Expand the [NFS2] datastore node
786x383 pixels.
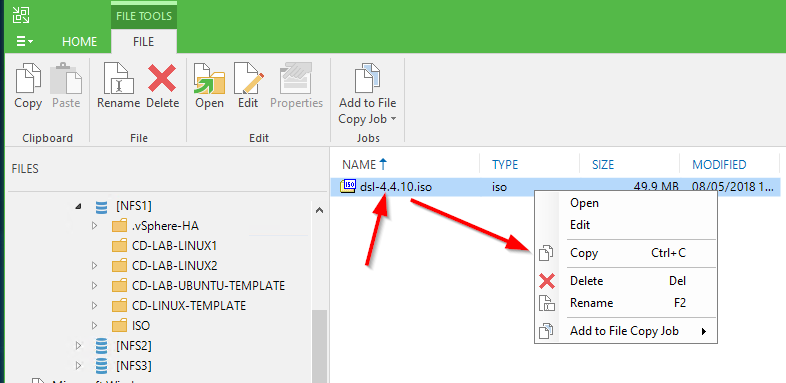tap(78, 345)
